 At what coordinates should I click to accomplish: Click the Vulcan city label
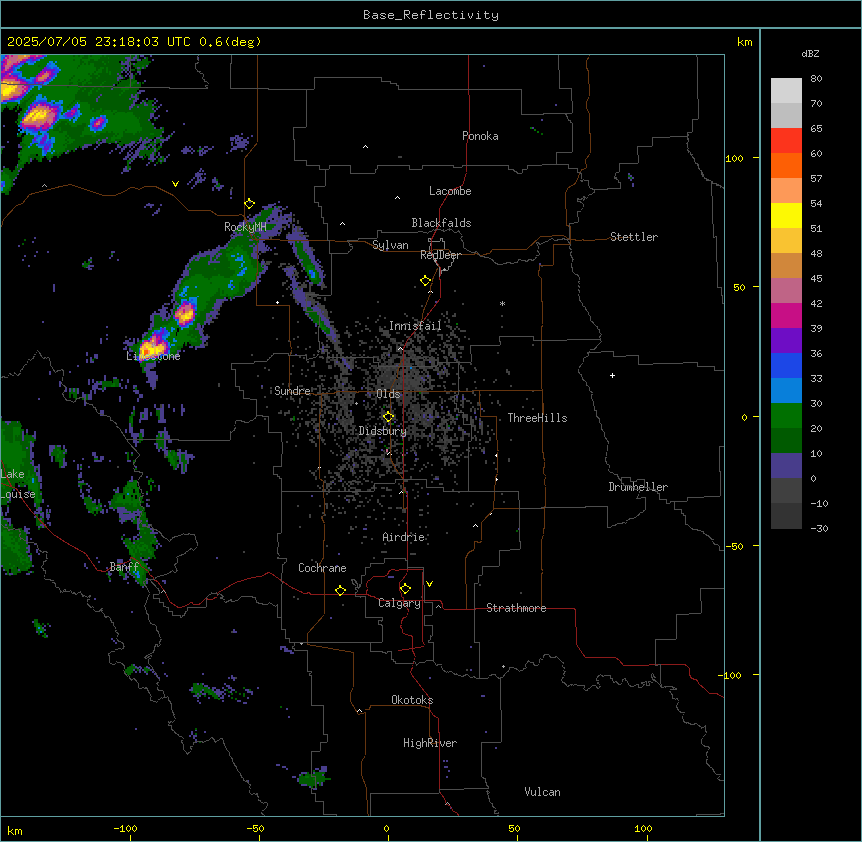pos(543,792)
